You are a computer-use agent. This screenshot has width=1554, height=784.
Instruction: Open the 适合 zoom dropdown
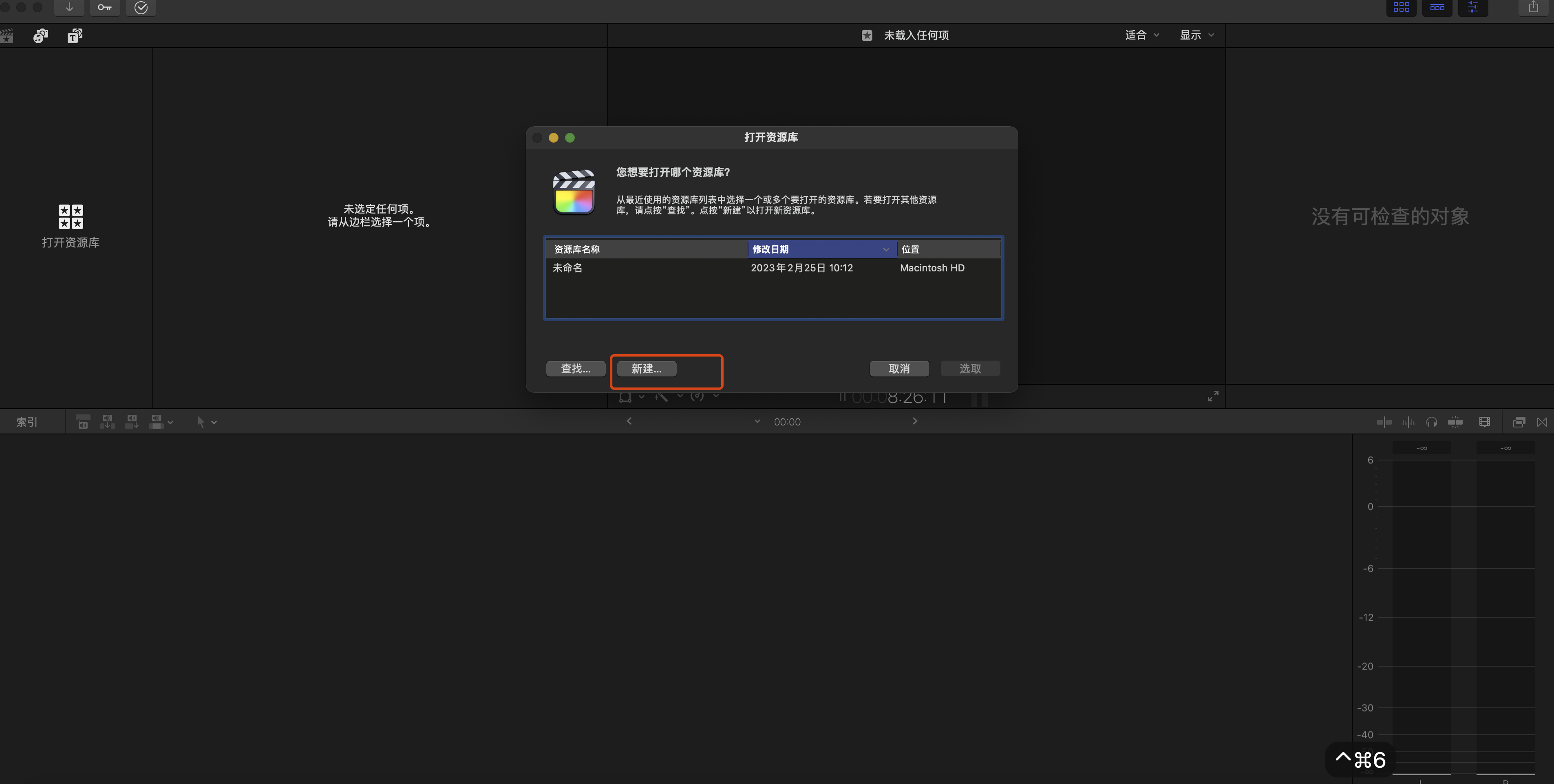click(x=1141, y=35)
